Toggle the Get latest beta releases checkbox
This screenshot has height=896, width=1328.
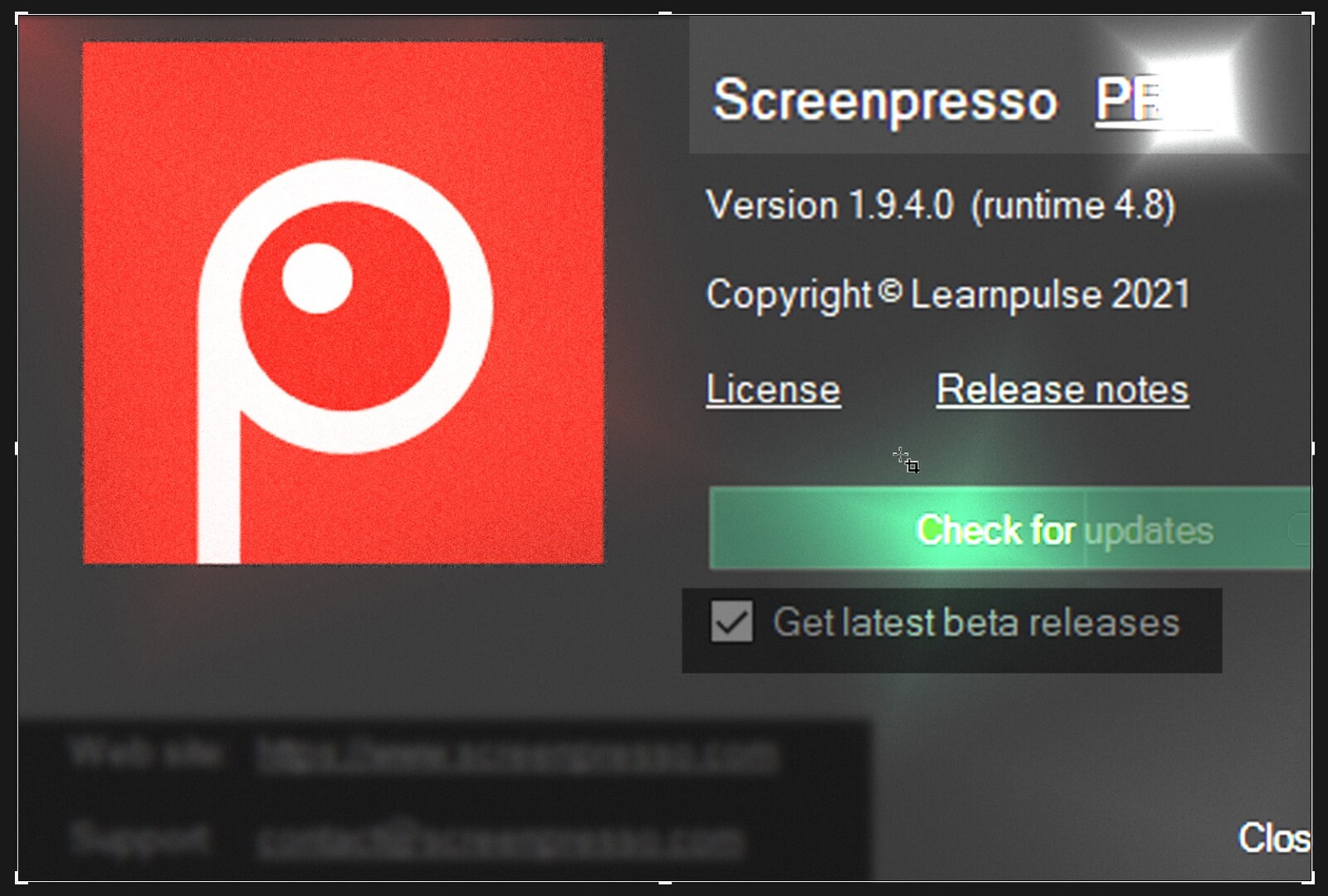tap(731, 621)
